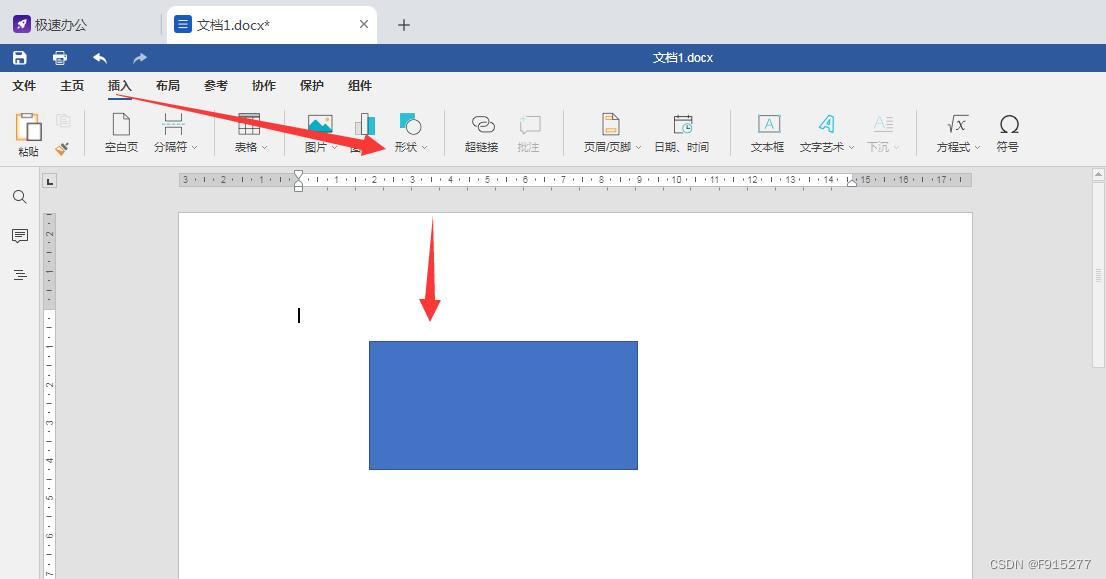Open the 极速办公 home tab
Image resolution: width=1106 pixels, height=579 pixels.
coord(51,25)
